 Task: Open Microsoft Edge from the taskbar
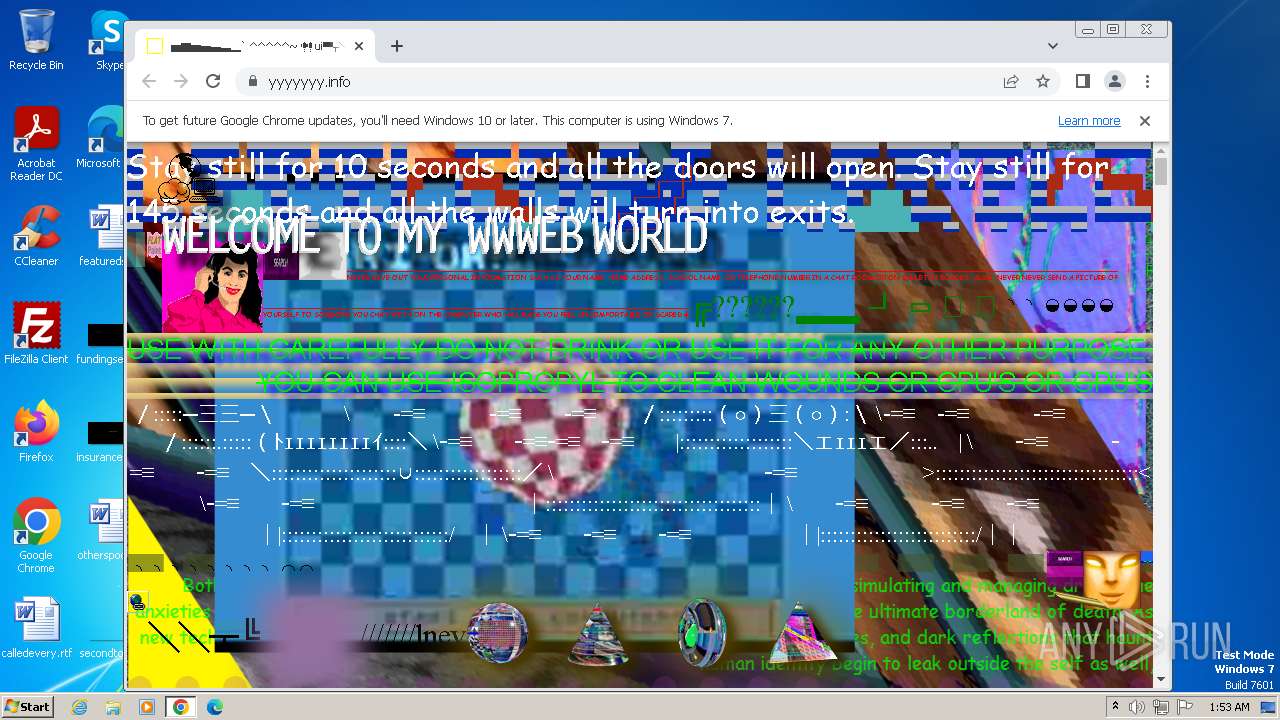pyautogui.click(x=215, y=707)
